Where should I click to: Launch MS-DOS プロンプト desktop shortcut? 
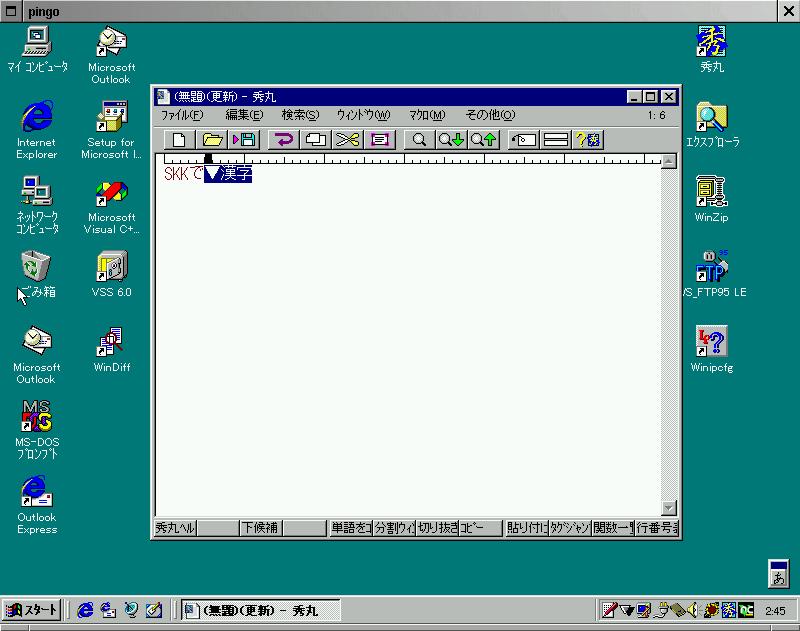[x=37, y=430]
